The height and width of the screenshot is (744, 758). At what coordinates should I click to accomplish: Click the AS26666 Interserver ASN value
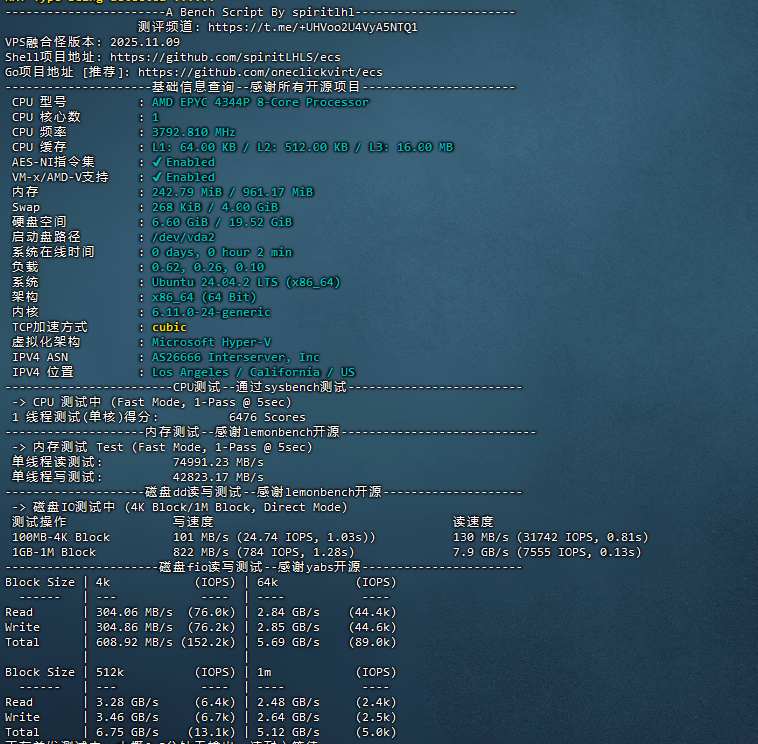click(235, 357)
